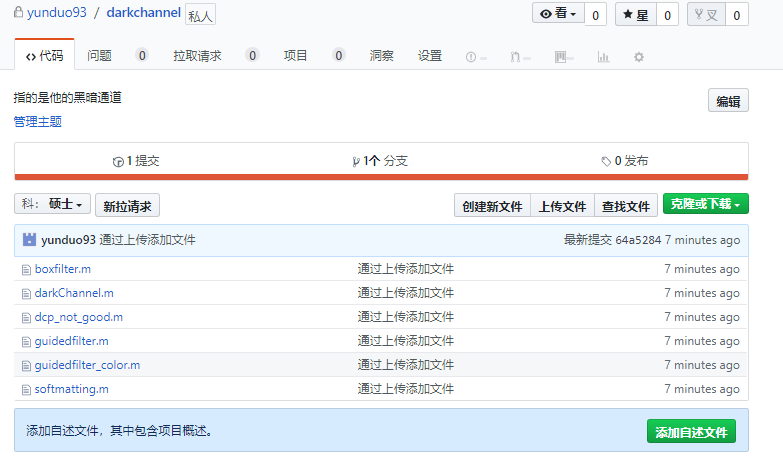Screen dimensions: 783x474
Task: Click the 私人 private label badge
Action: 200,15
